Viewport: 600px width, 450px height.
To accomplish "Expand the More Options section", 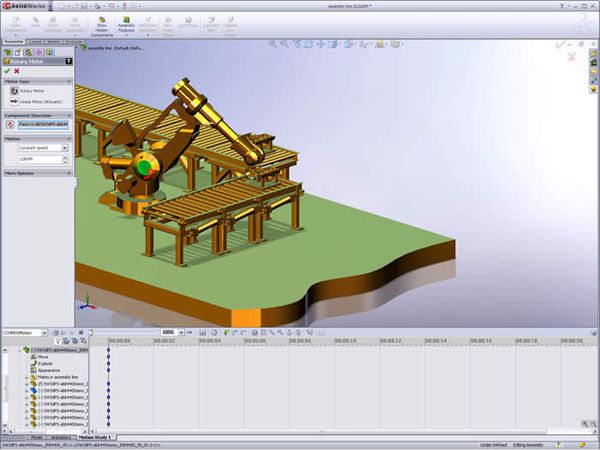I will coord(69,173).
